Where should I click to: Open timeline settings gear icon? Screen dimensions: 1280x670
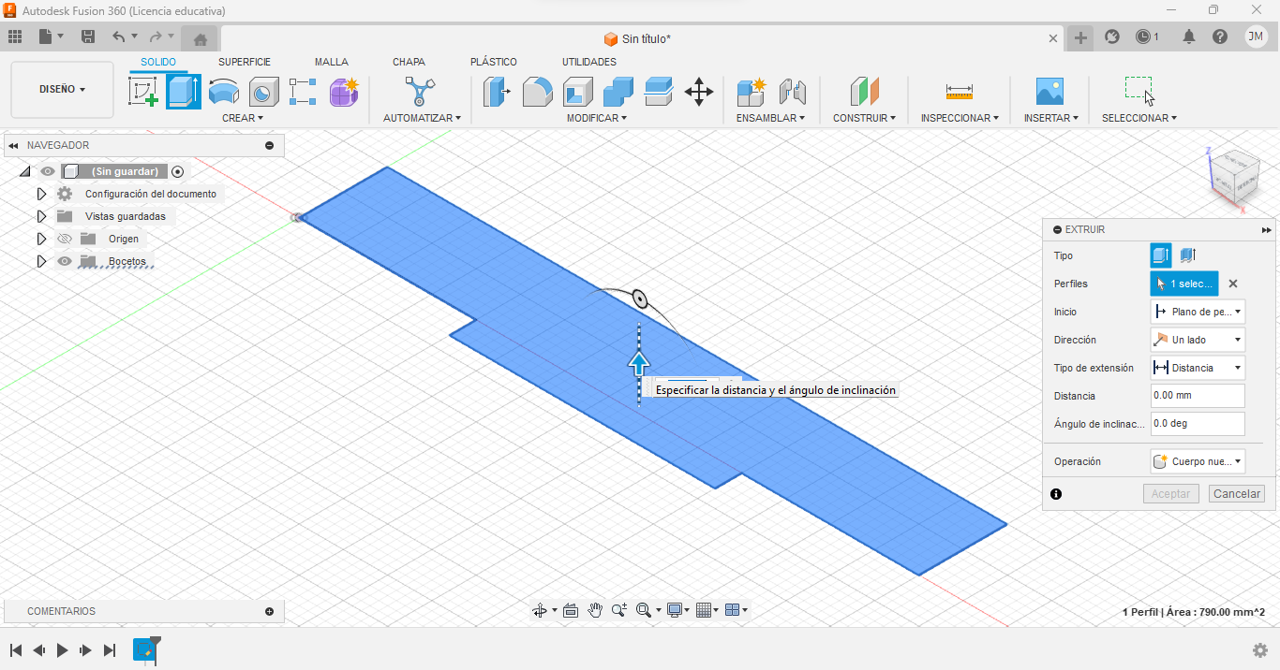pyautogui.click(x=1260, y=650)
